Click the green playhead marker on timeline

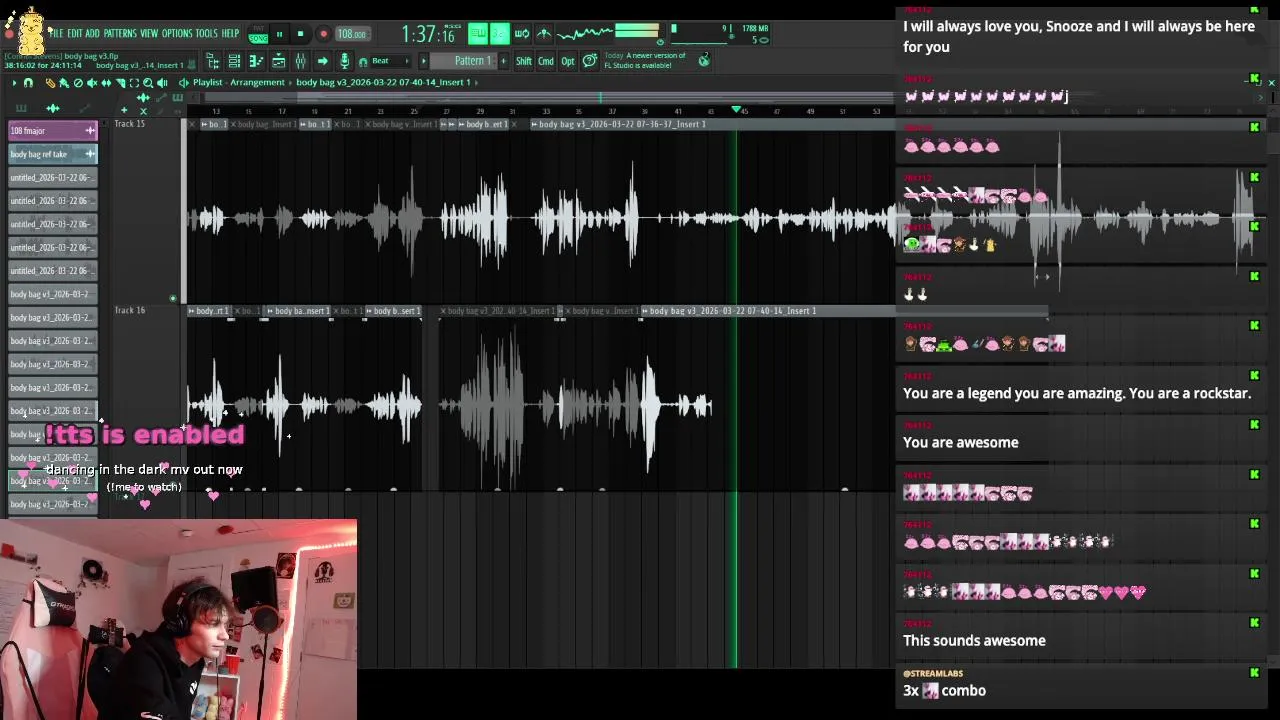tap(737, 109)
